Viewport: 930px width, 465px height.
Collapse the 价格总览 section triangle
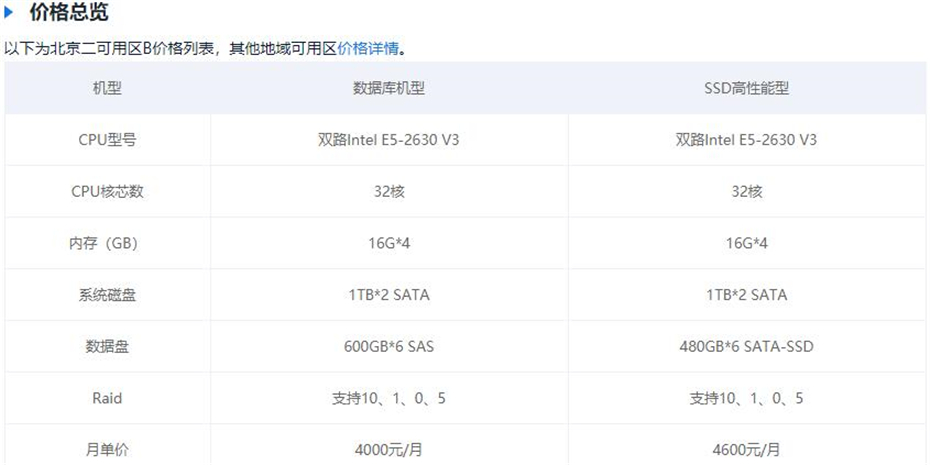pos(8,12)
